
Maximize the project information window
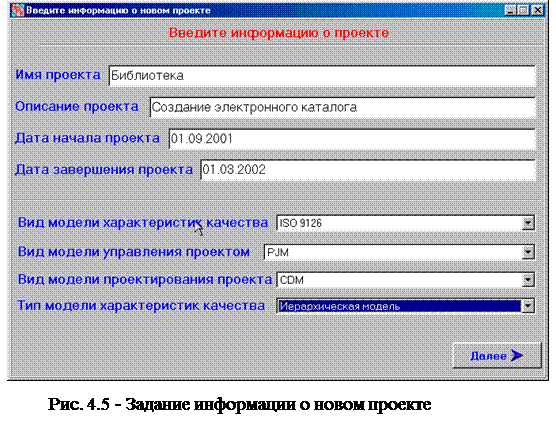(523, 10)
